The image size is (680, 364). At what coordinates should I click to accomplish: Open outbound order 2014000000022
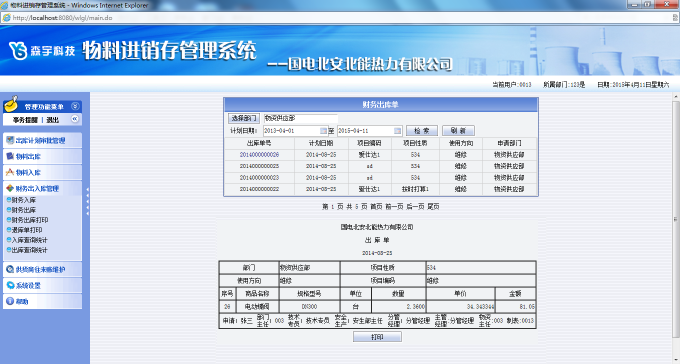tap(259, 189)
